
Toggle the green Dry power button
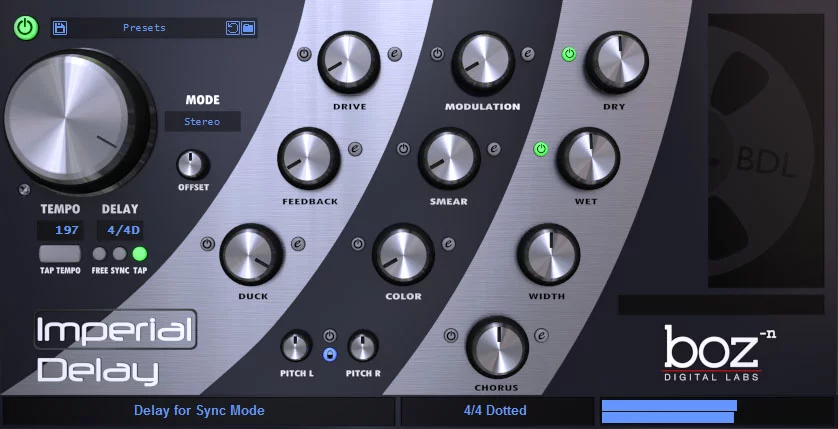click(569, 54)
